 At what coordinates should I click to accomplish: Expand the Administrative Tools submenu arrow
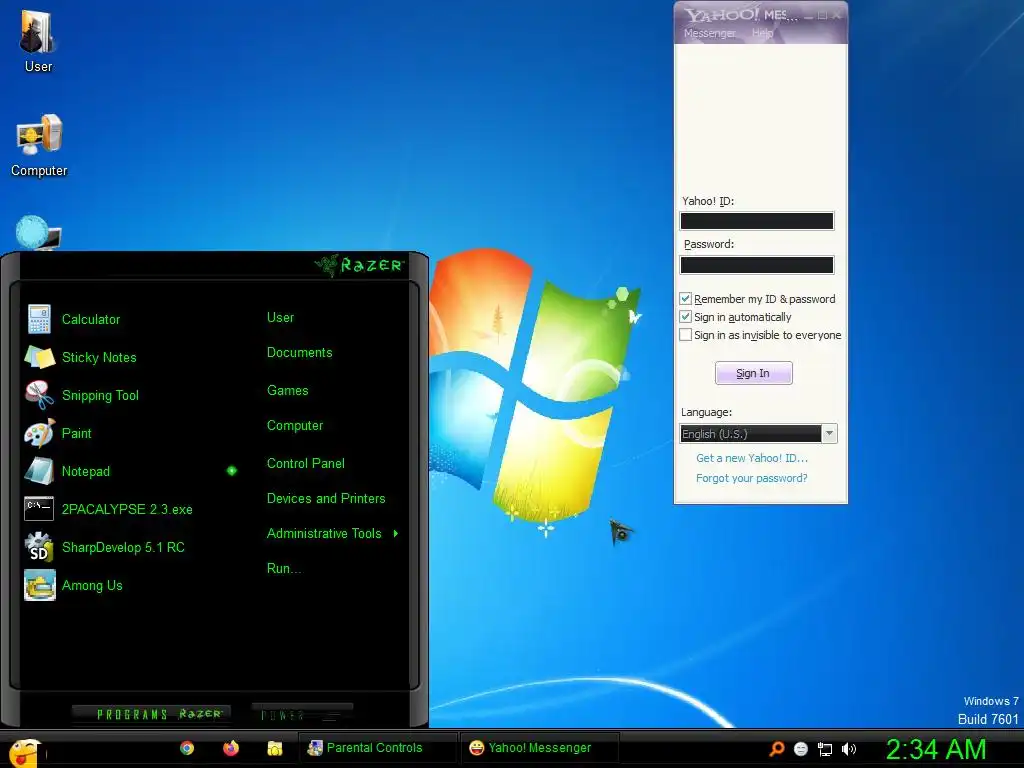point(396,534)
